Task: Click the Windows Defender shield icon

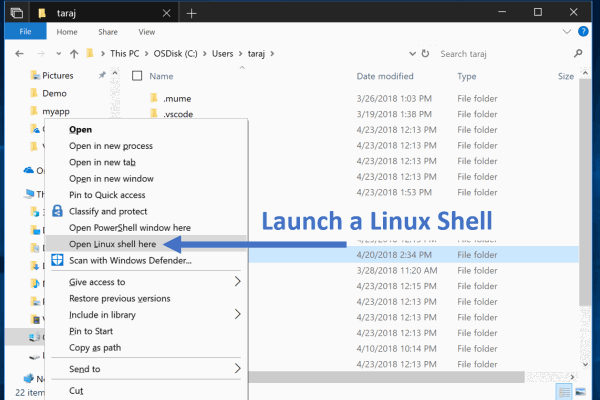Action: (57, 261)
